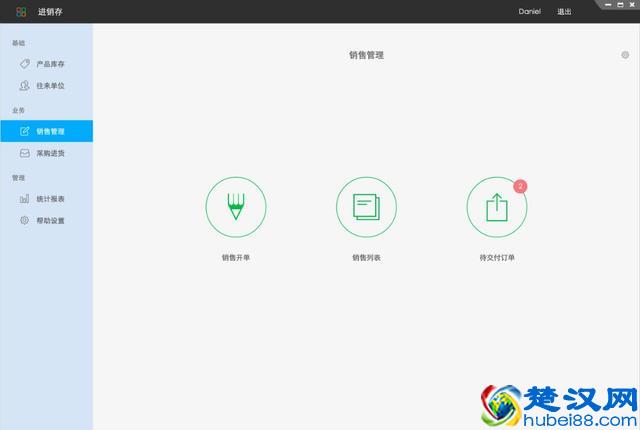Open 销售列表 documents circle icon
The height and width of the screenshot is (430, 640).
click(x=367, y=207)
